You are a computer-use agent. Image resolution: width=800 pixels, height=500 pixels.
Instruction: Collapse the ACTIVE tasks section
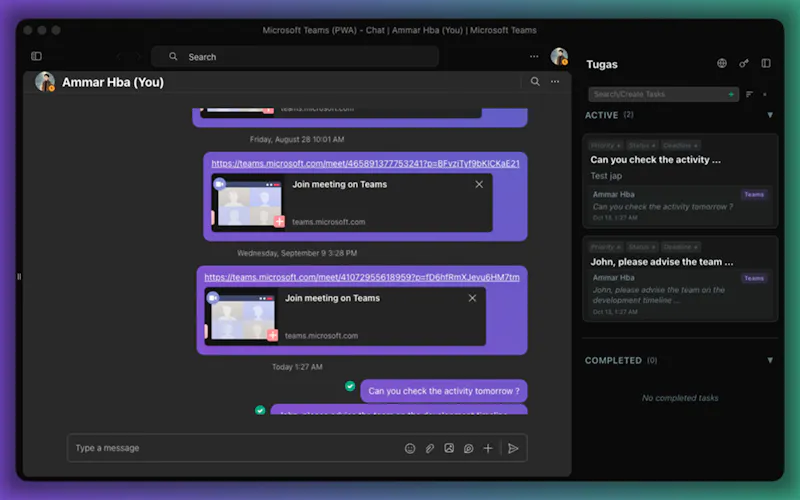click(770, 115)
